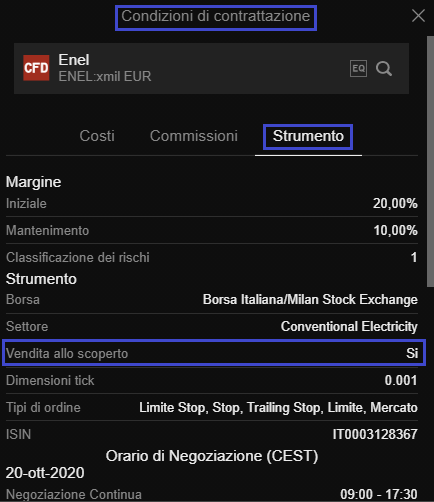Click the ISIN code IT0003128367

tap(375, 434)
